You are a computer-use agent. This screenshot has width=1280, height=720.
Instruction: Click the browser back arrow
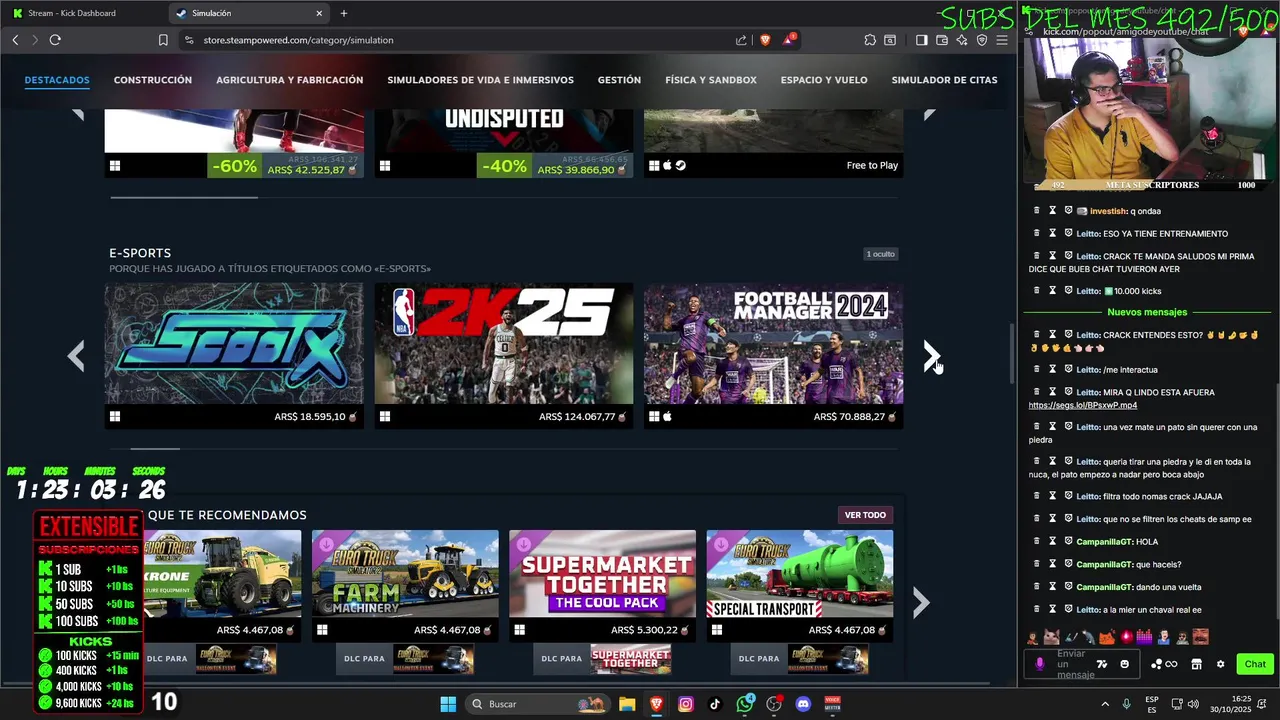coord(15,40)
